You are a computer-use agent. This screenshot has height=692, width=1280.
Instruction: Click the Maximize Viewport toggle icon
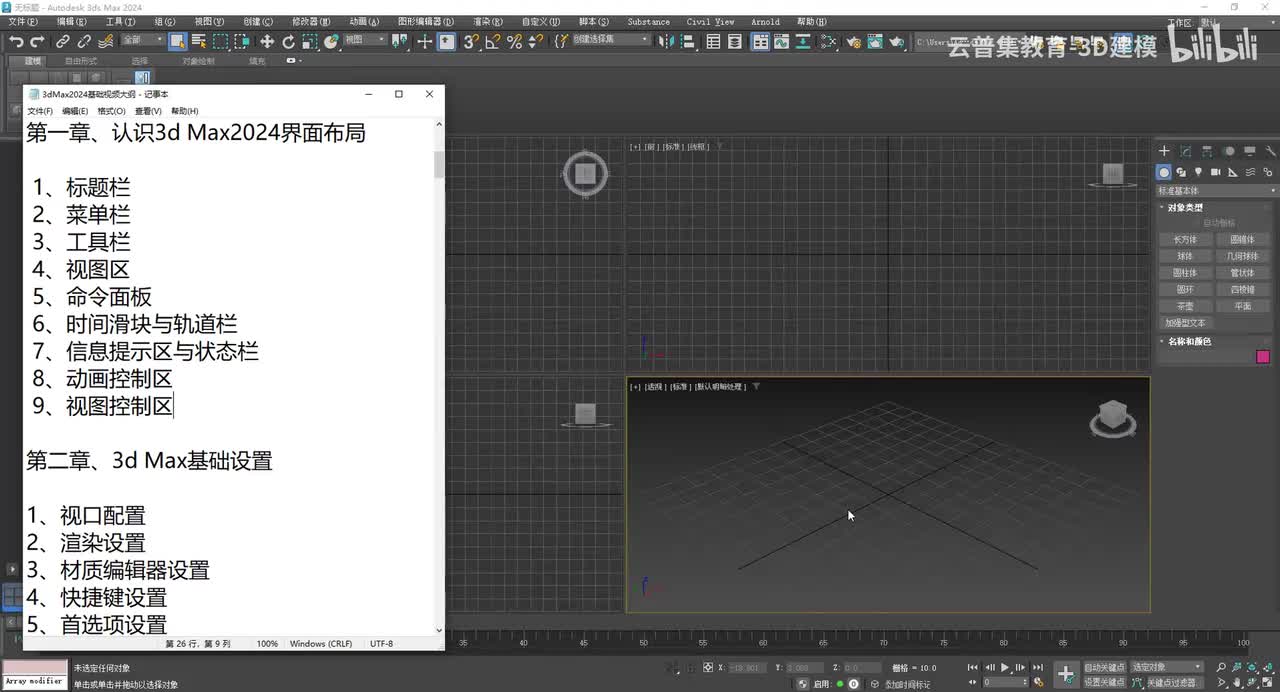[x=1268, y=682]
